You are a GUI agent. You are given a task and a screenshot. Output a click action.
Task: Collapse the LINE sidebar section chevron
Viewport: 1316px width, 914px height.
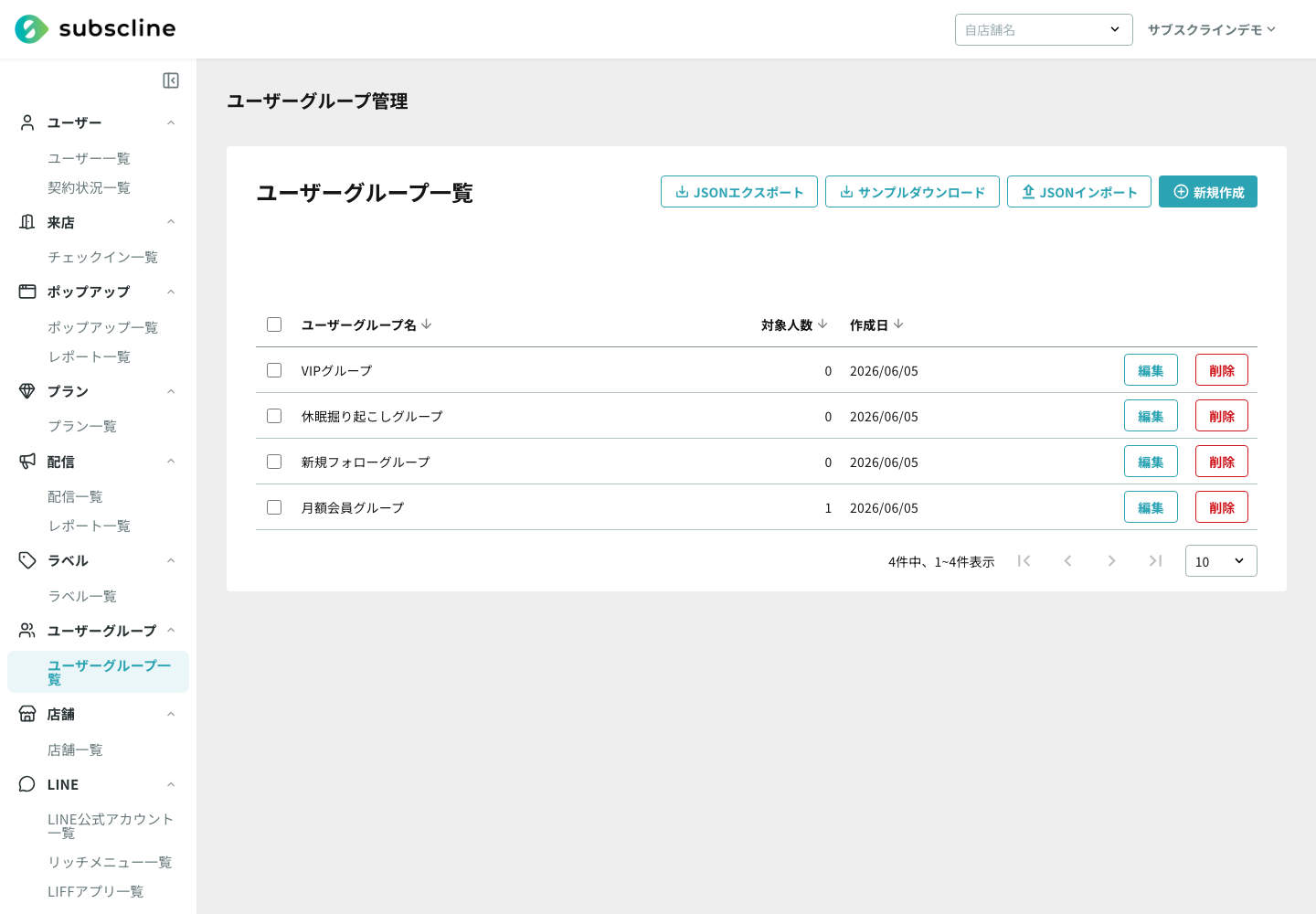tap(171, 784)
